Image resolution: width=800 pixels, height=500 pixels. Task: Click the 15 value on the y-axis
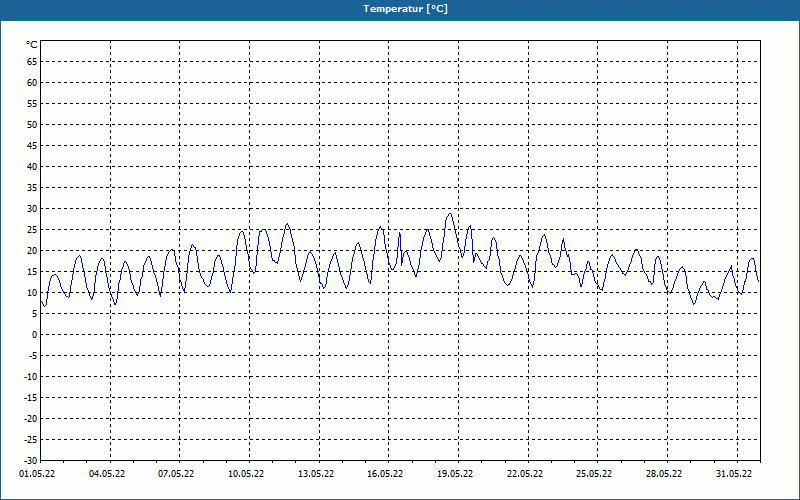point(32,271)
